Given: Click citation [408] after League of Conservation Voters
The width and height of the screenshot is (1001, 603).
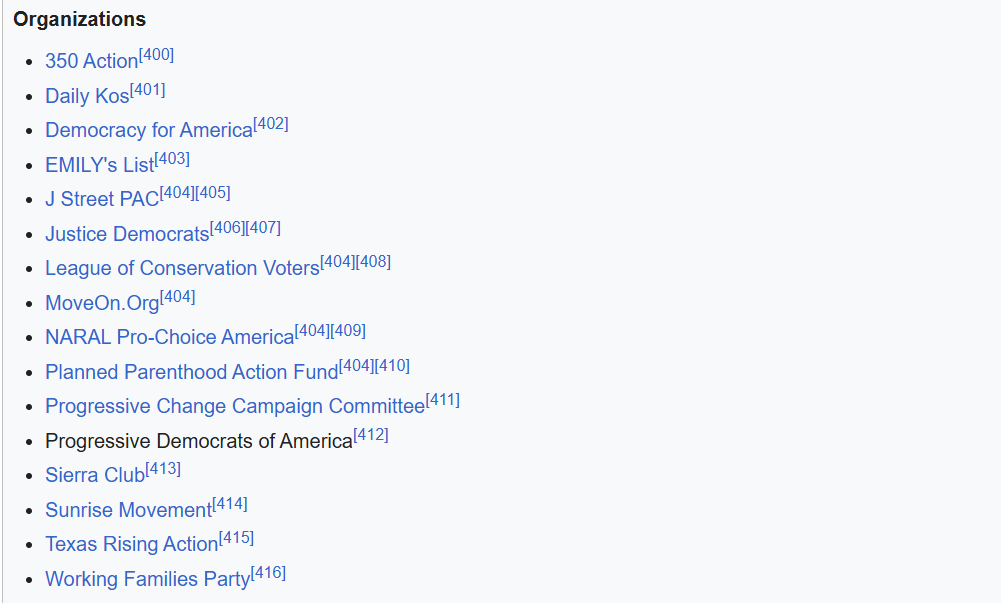Looking at the screenshot, I should tap(373, 262).
